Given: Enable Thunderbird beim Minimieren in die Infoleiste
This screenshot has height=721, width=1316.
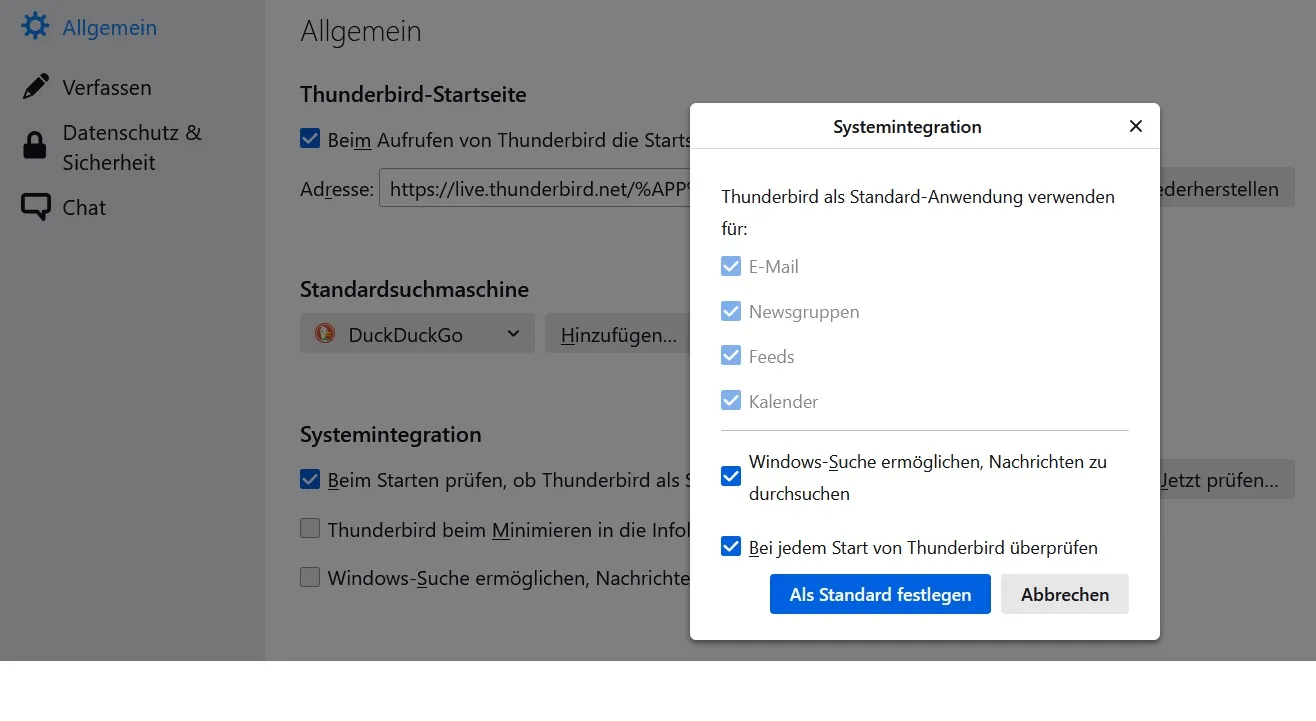Looking at the screenshot, I should [310, 528].
